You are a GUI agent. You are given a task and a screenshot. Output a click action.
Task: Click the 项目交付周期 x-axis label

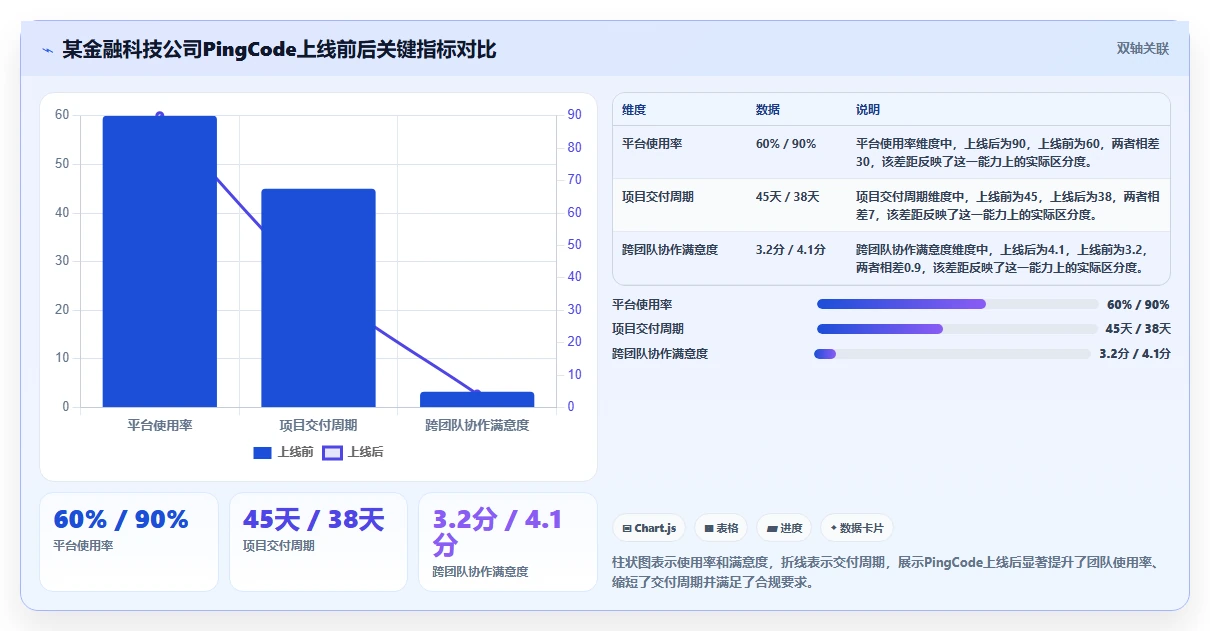pyautogui.click(x=318, y=425)
